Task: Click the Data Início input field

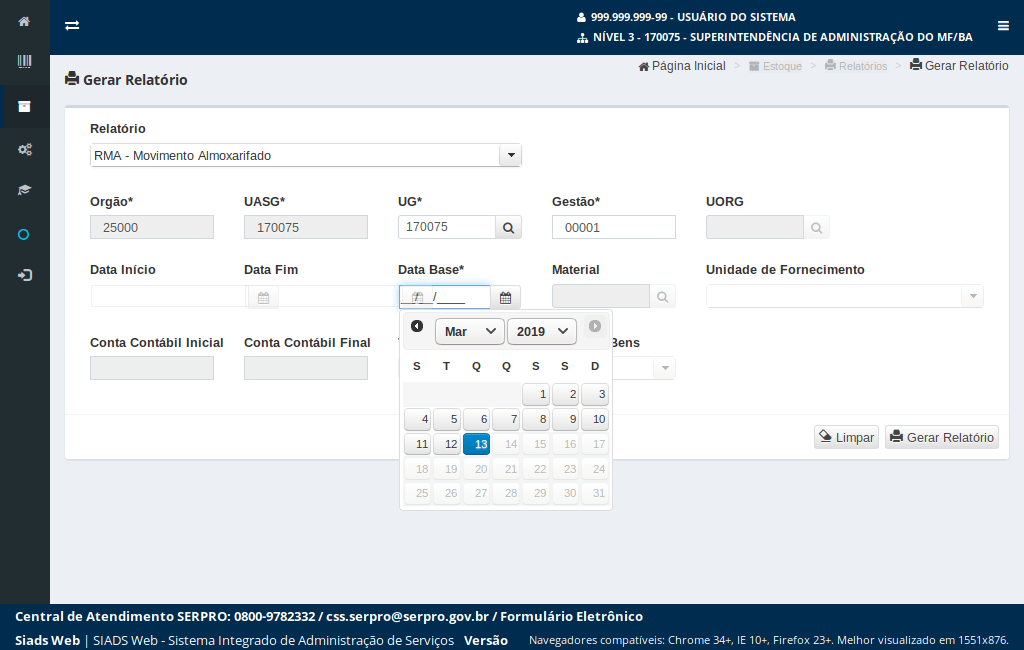Action: coord(168,297)
